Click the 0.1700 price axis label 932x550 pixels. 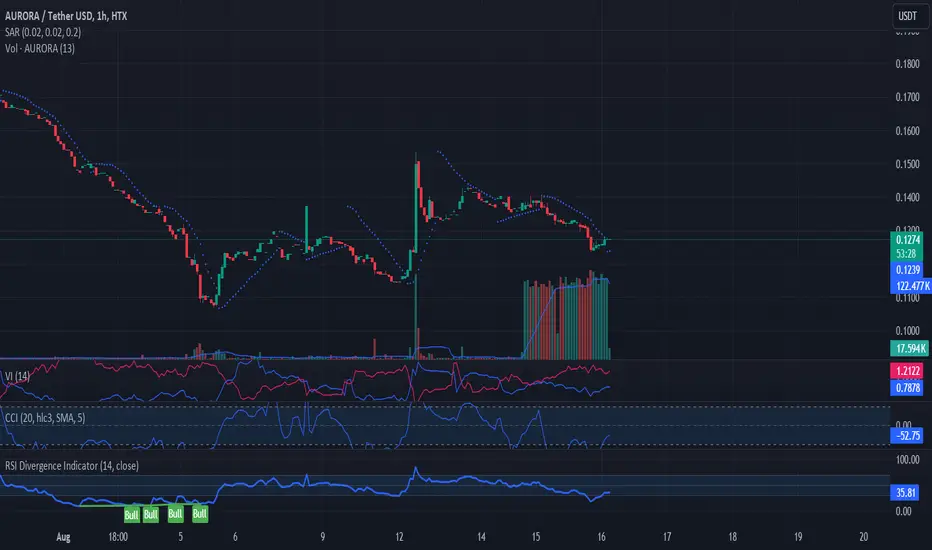pos(908,98)
